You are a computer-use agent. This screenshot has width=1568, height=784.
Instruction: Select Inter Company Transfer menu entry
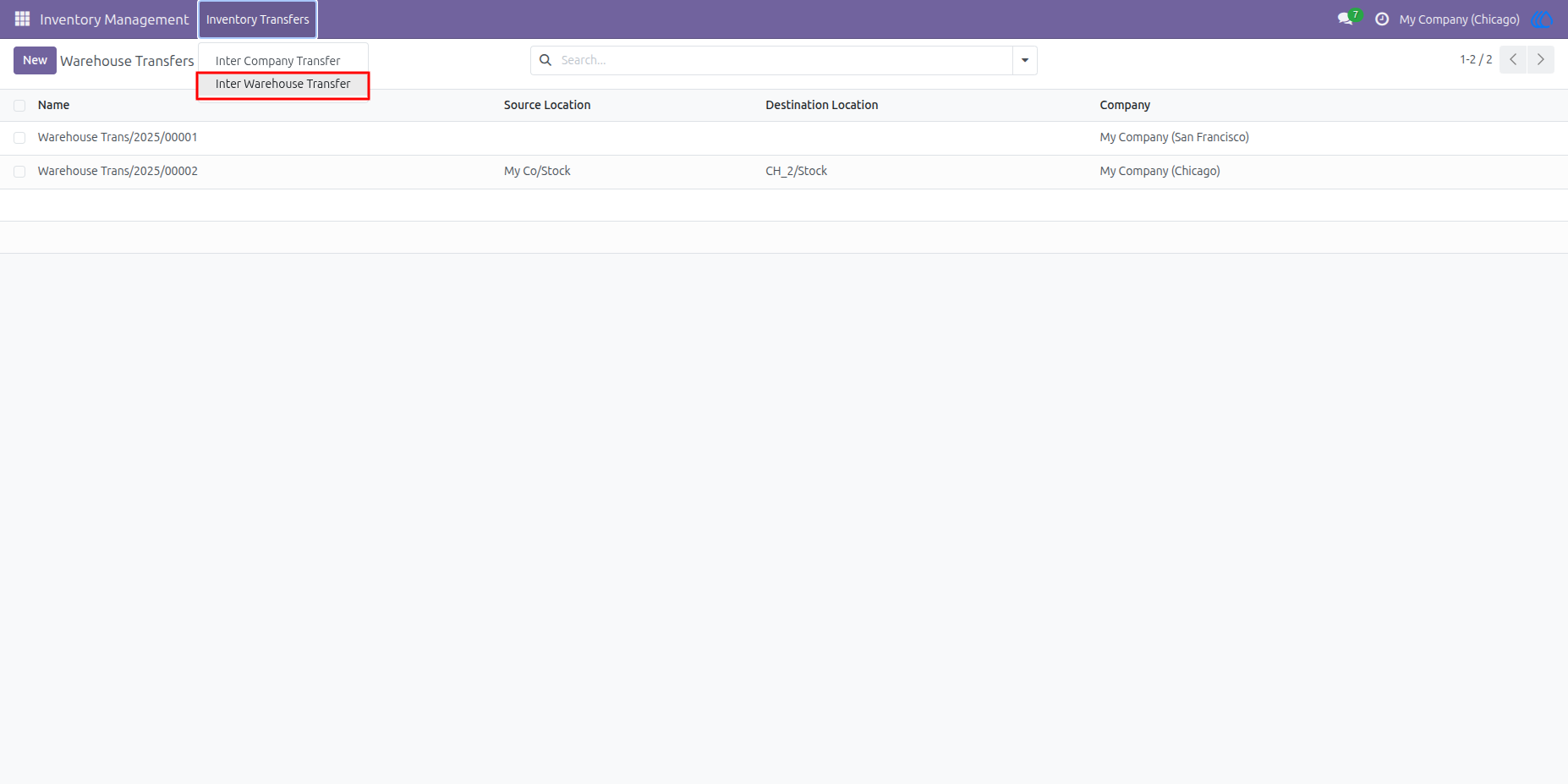coord(277,61)
